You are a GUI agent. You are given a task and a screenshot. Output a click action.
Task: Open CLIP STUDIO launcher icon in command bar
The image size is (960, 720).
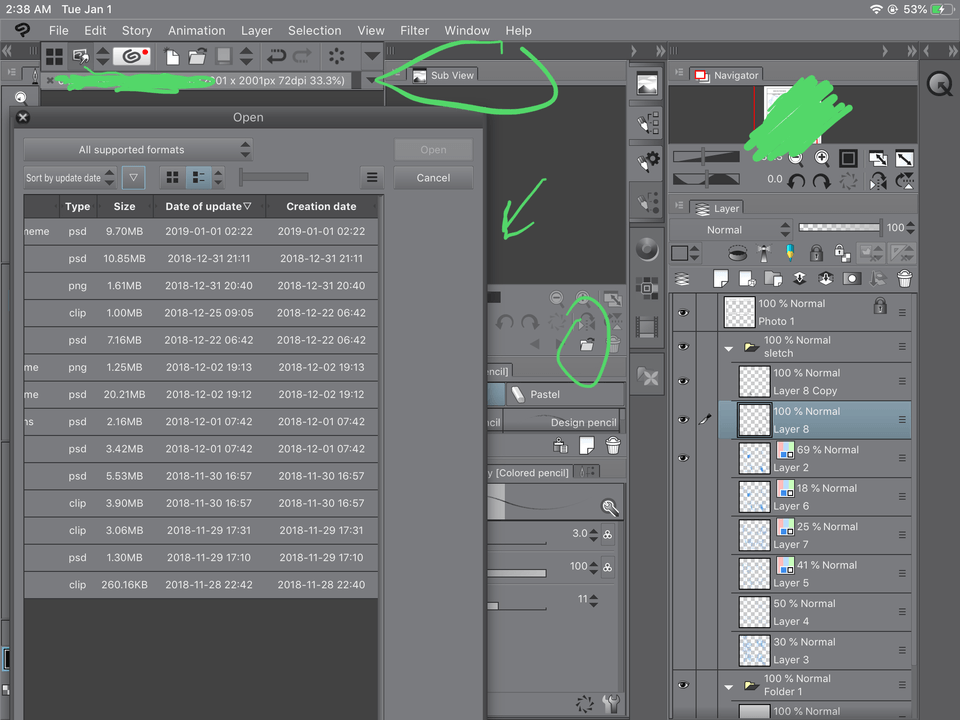coord(131,56)
